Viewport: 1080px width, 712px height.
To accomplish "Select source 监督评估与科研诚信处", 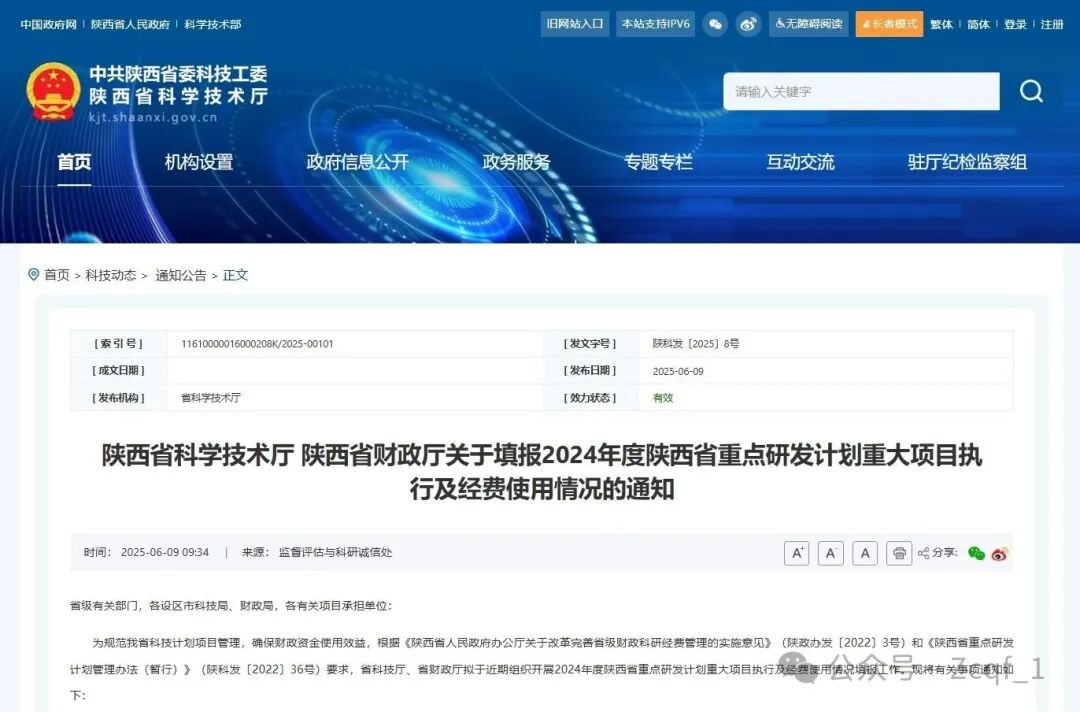I will (x=335, y=552).
